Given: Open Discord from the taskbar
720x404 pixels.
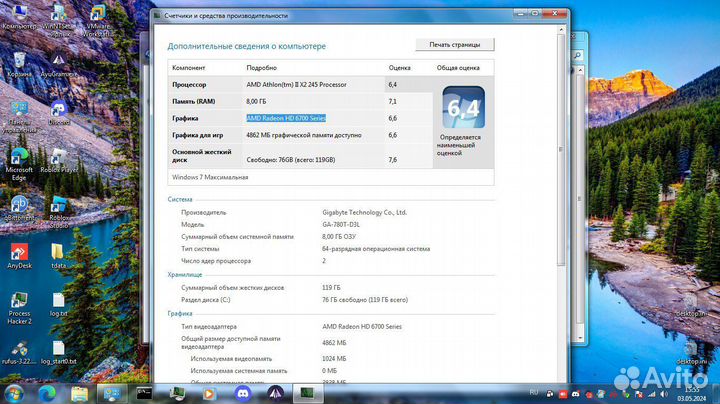Looking at the screenshot, I should 241,393.
